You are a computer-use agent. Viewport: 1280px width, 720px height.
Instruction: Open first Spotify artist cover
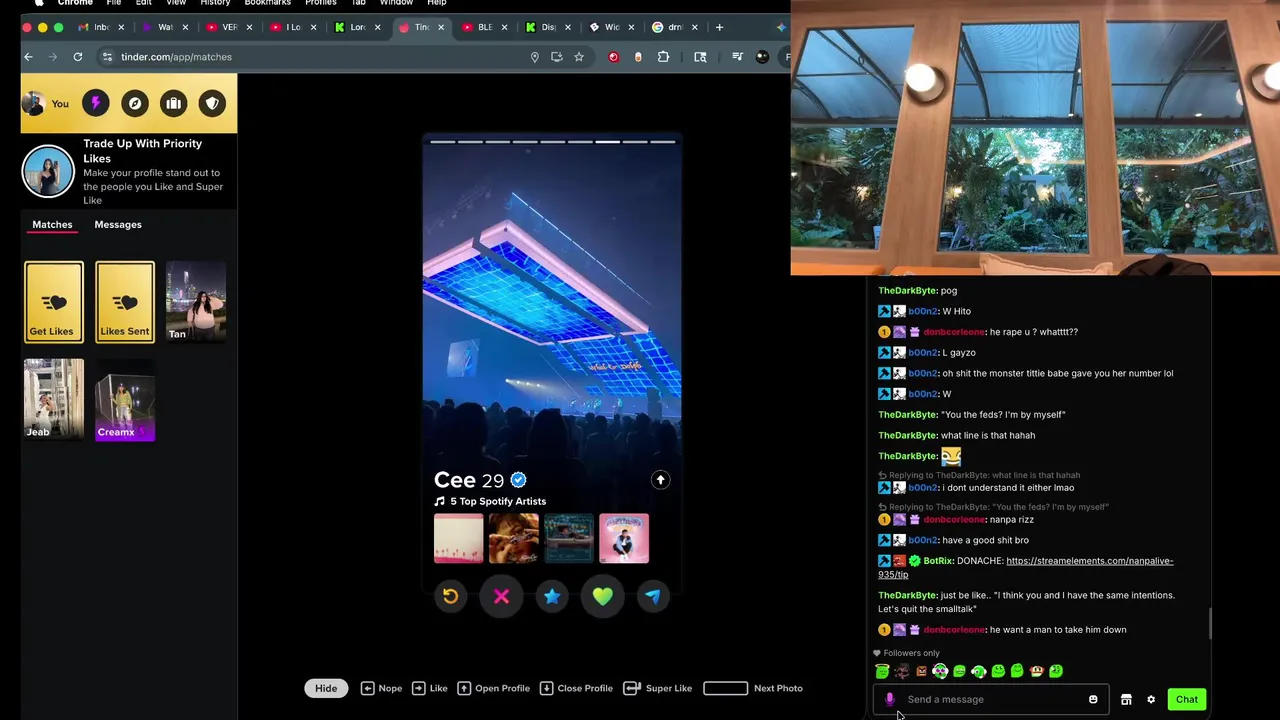click(x=458, y=538)
